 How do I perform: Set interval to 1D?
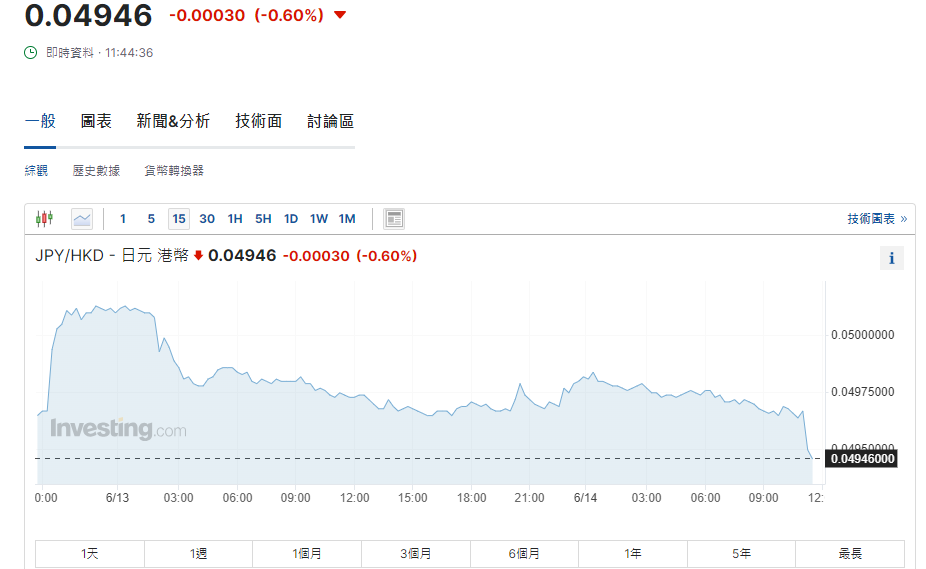click(x=291, y=219)
